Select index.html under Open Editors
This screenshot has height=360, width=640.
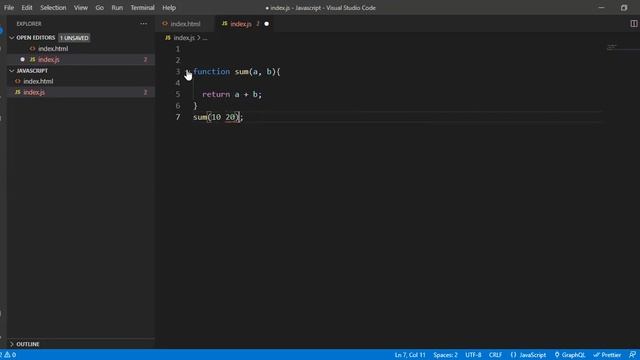53,49
